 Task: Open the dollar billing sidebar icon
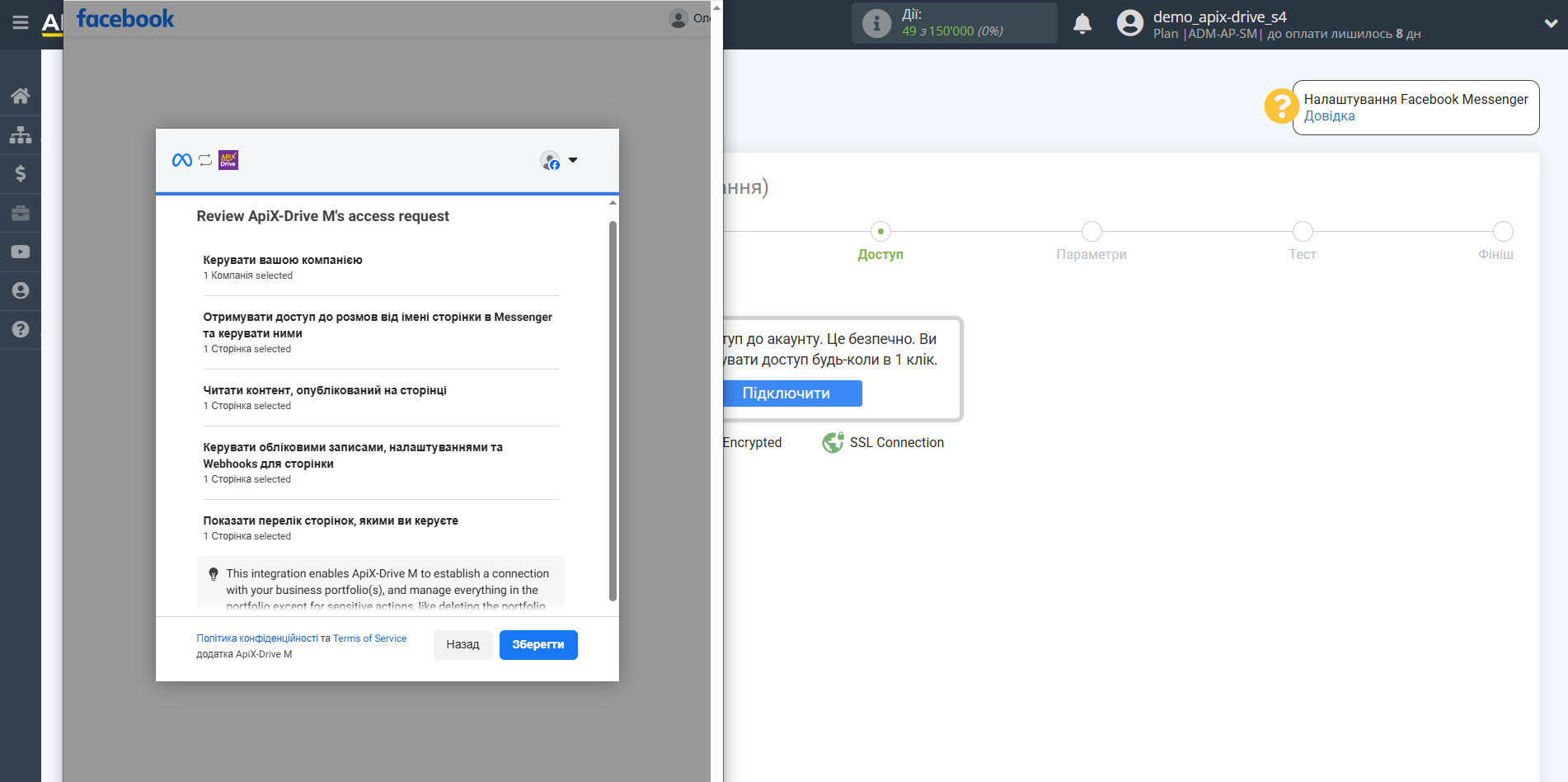(x=21, y=173)
